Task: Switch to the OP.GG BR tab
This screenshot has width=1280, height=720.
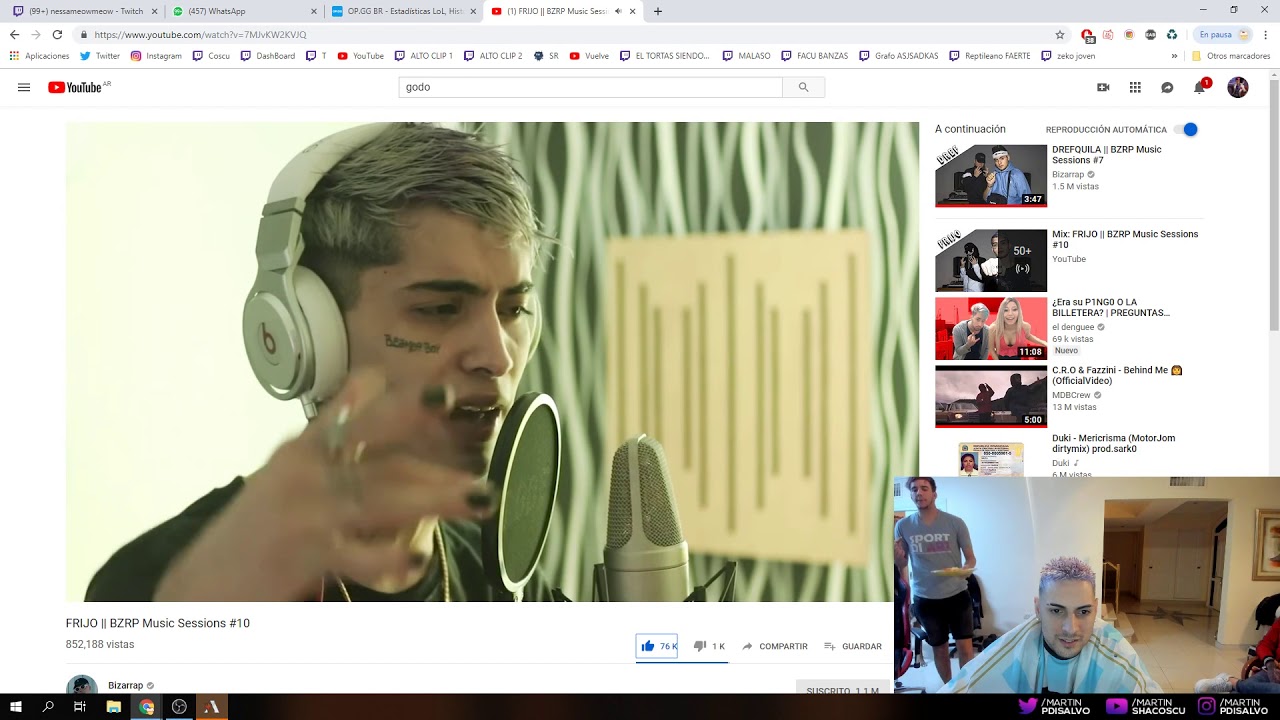Action: pos(404,11)
